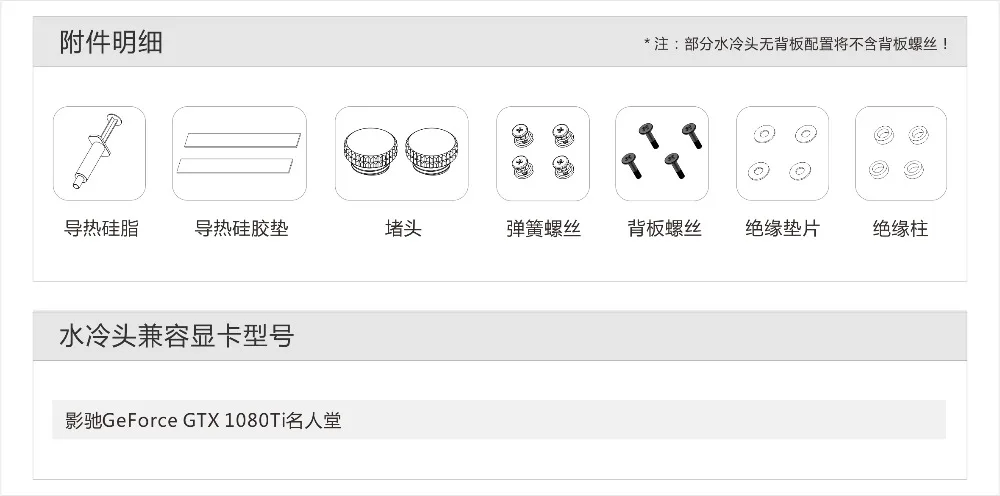Select the 背板螺丝 caption

pyautogui.click(x=665, y=228)
